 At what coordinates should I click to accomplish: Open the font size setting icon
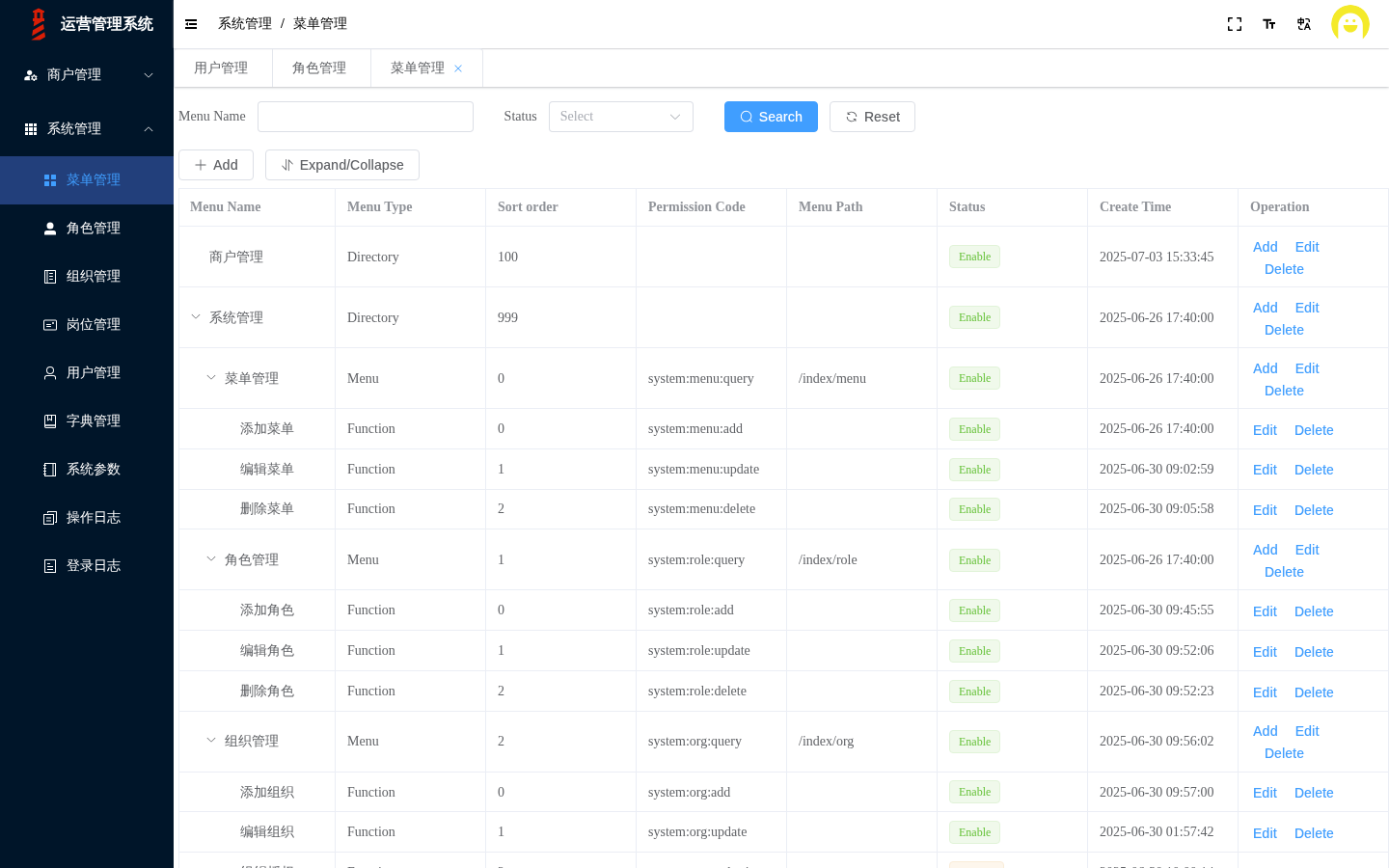point(1269,24)
